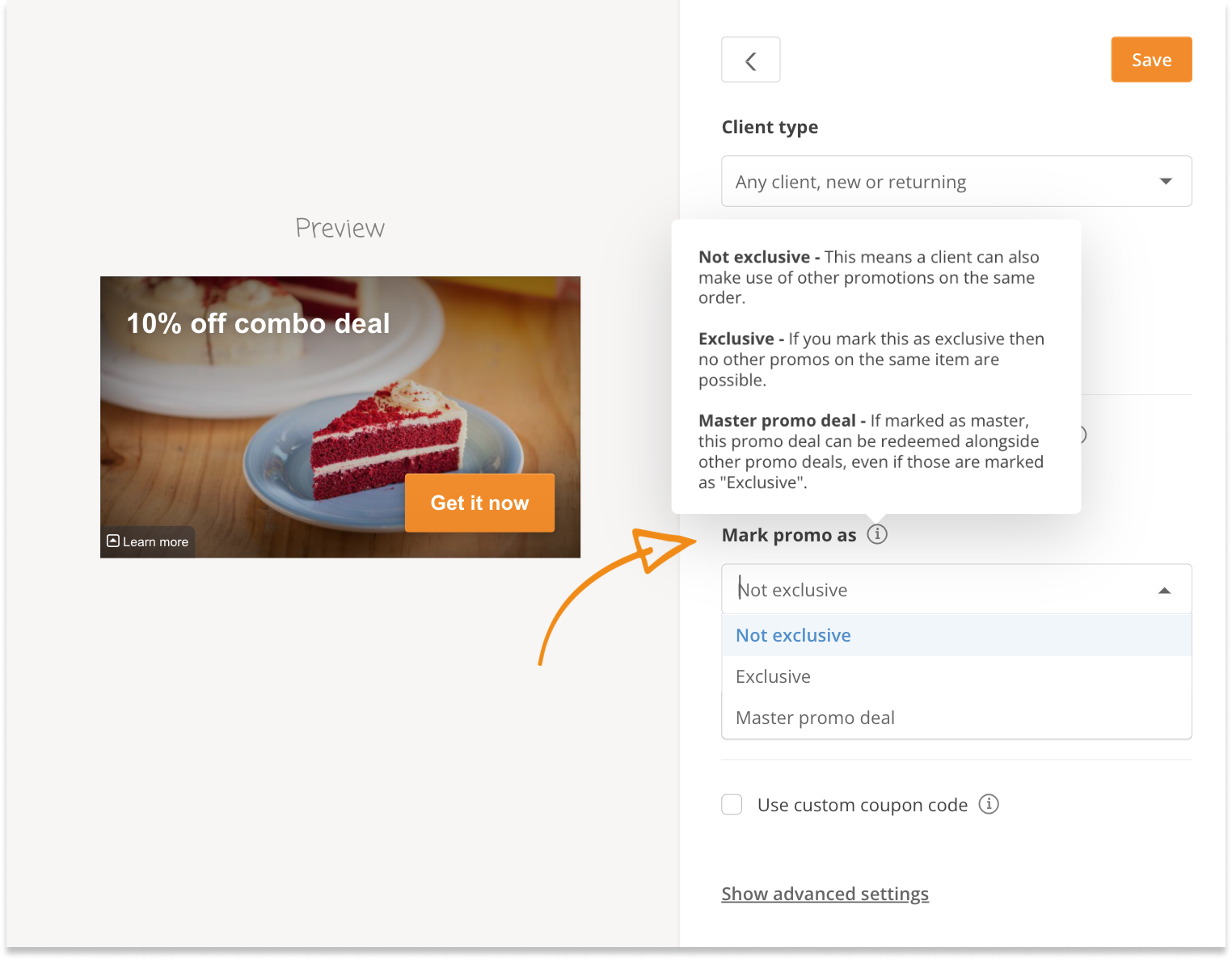
Task: Click the back arrow button
Action: coord(750,60)
